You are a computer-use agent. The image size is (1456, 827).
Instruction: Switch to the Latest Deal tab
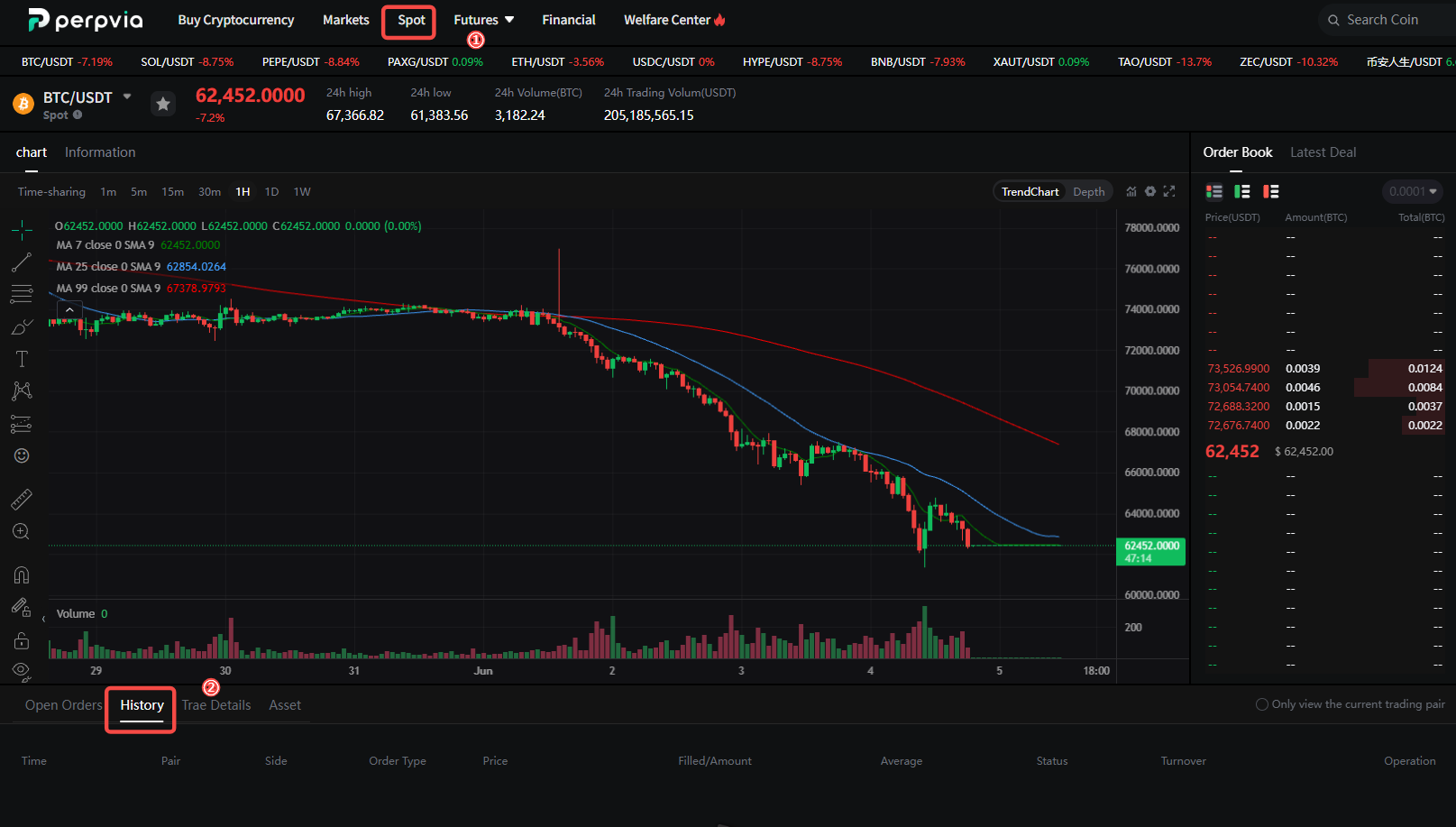[x=1323, y=152]
